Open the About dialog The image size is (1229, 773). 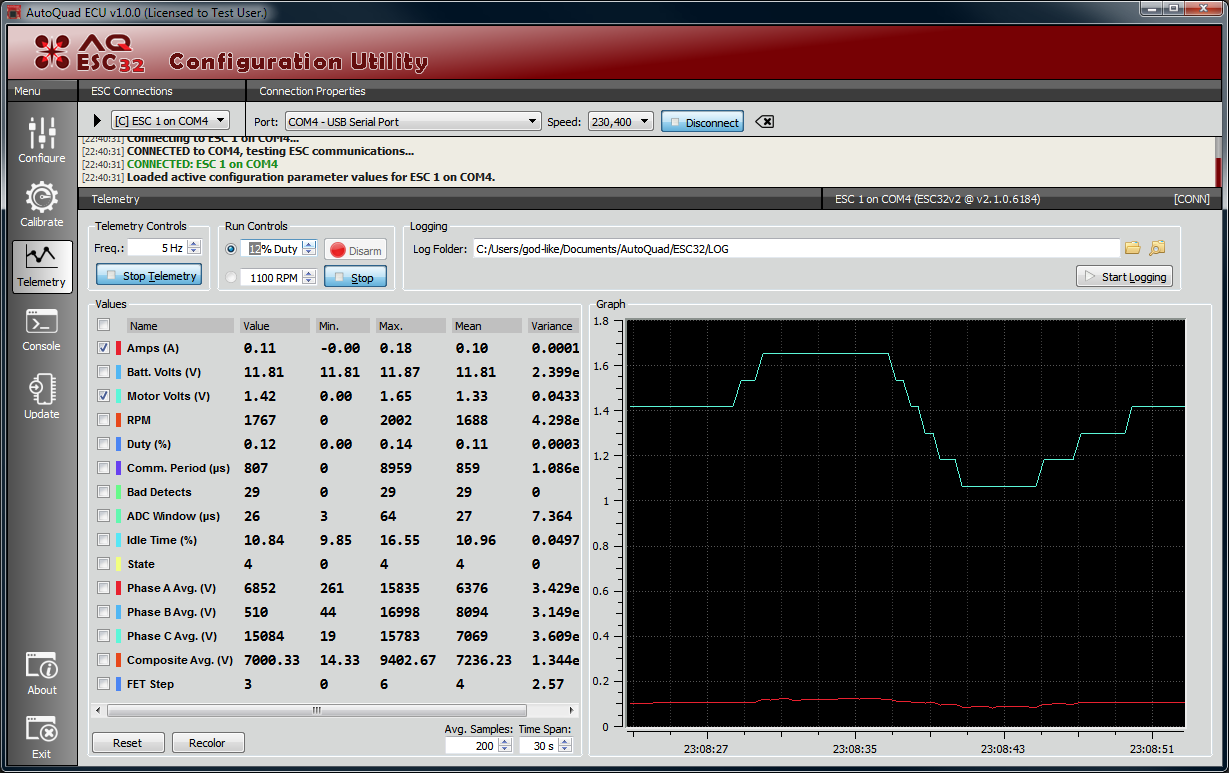pos(41,674)
